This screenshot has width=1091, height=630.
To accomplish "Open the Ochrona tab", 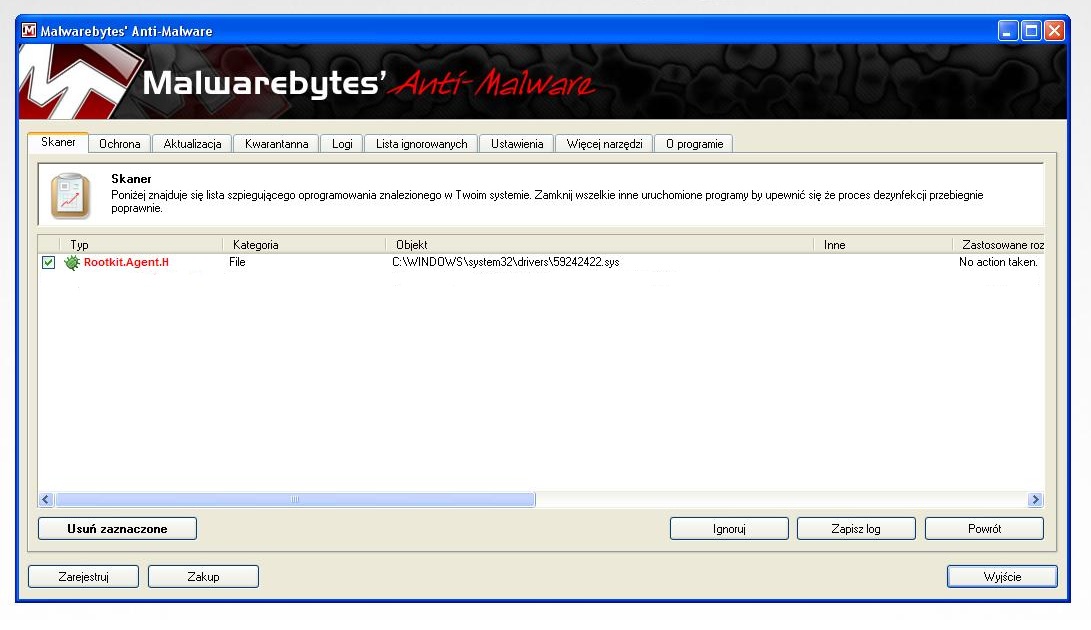I will coord(120,143).
